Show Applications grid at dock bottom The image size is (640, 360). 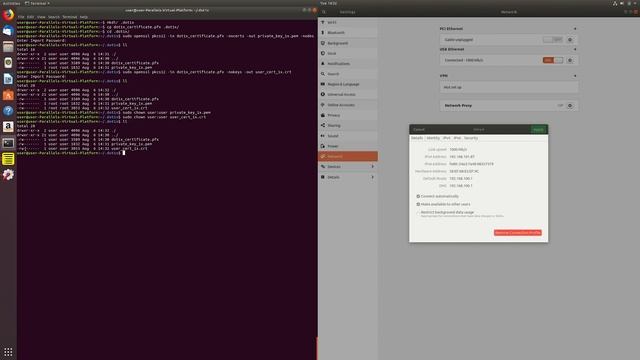(8, 352)
